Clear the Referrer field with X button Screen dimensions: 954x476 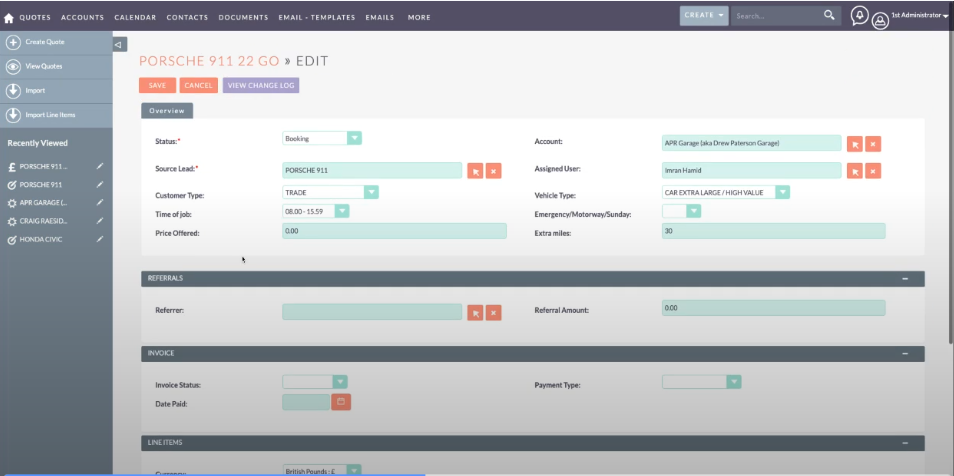493,312
